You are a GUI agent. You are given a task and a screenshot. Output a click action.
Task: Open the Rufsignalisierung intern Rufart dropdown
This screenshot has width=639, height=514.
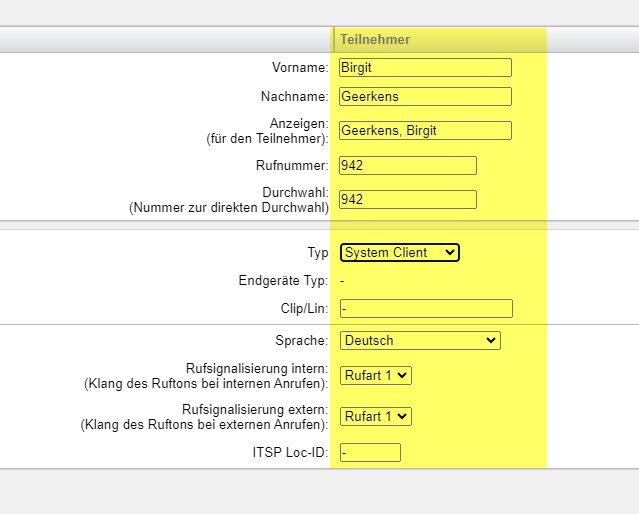tap(376, 375)
